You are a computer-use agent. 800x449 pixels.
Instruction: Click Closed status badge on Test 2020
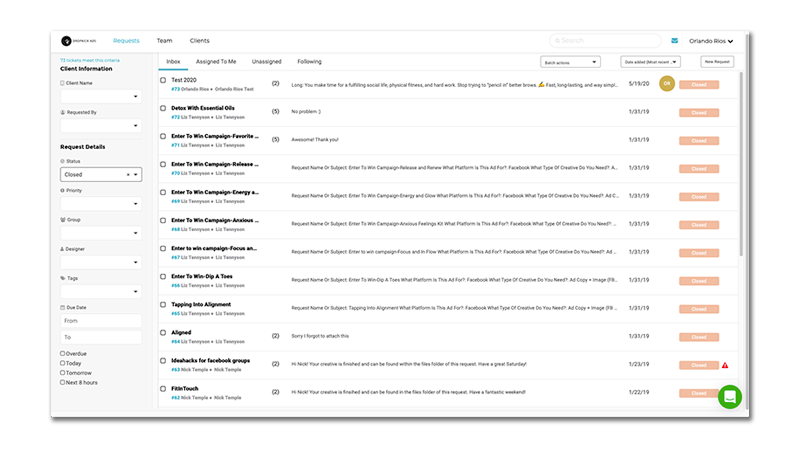click(698, 85)
